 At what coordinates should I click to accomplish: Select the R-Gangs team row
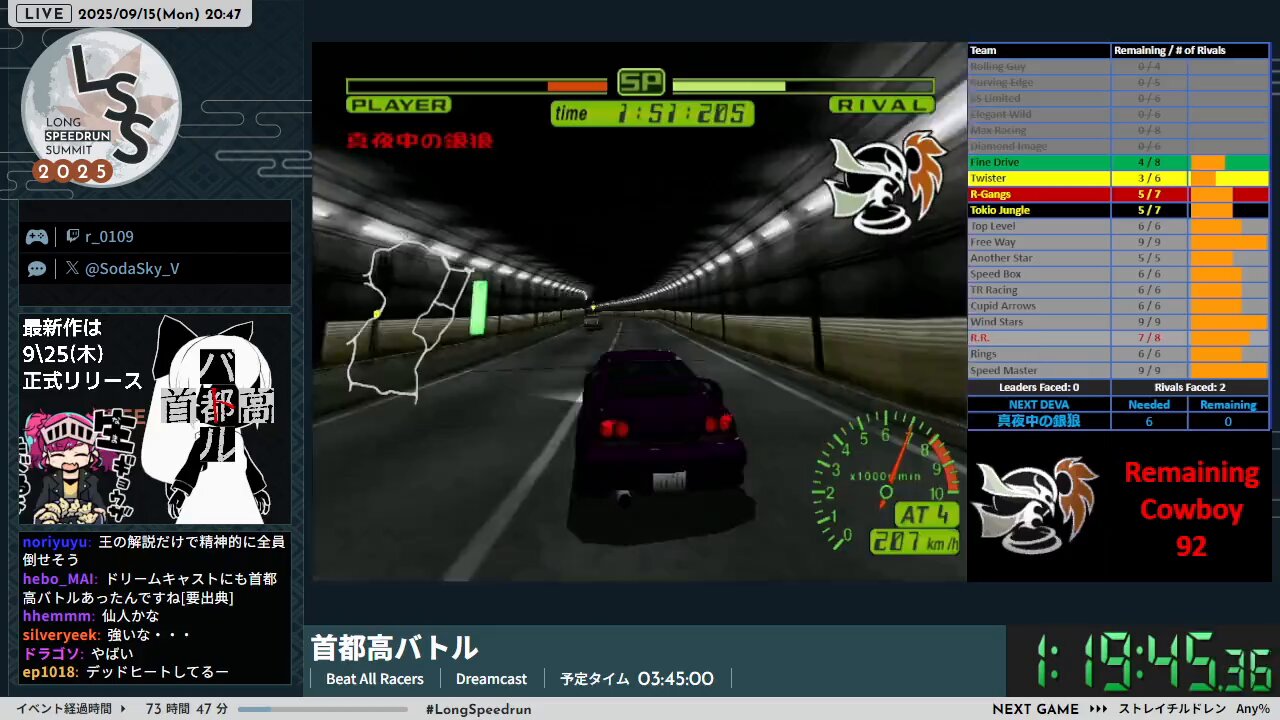click(1118, 194)
